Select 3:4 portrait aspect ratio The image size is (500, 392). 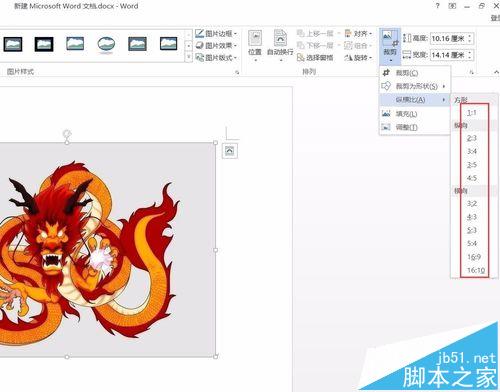pyautogui.click(x=472, y=151)
